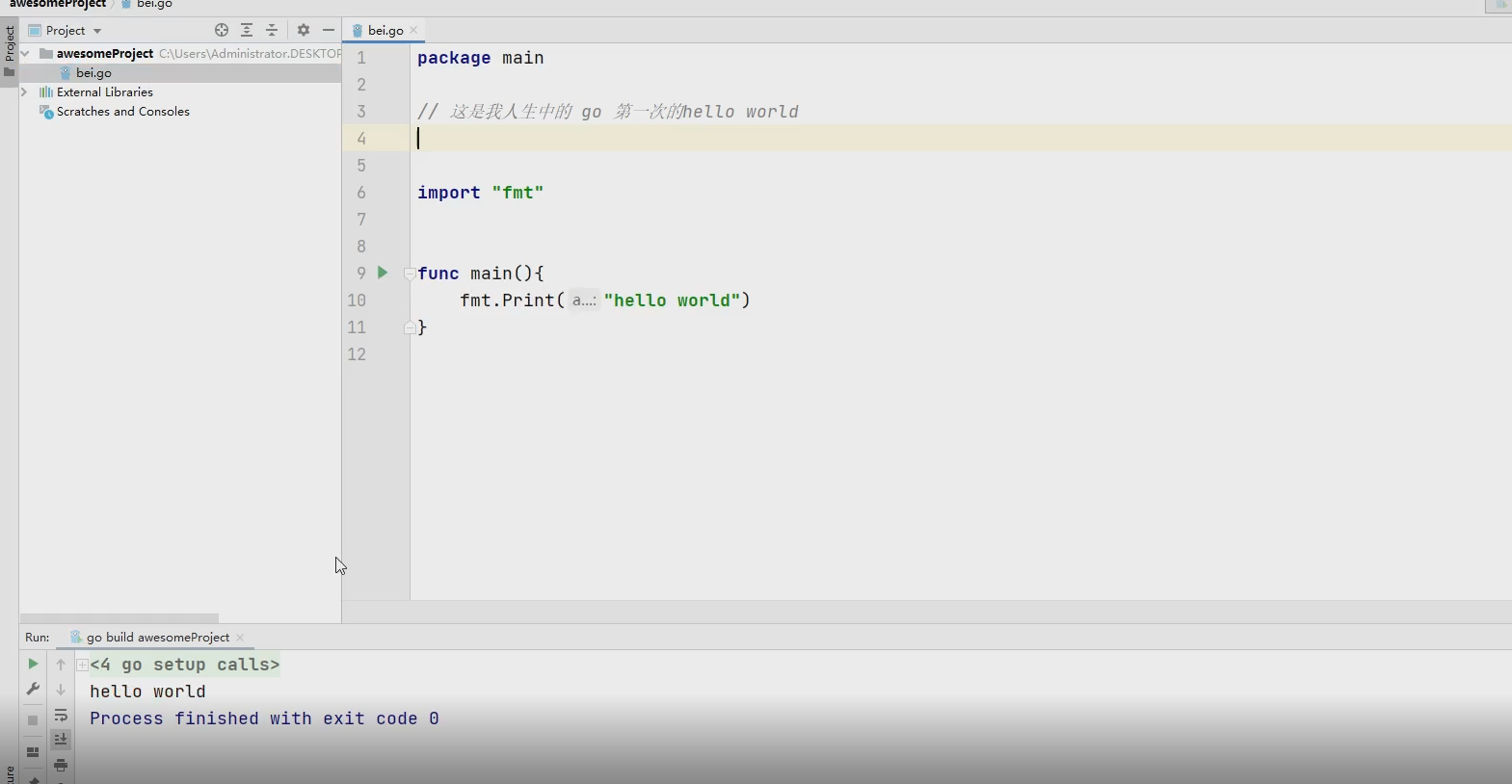Screen dimensions: 1512x784
Task: Close go build awesomeProject run tab
Action: tap(240, 638)
